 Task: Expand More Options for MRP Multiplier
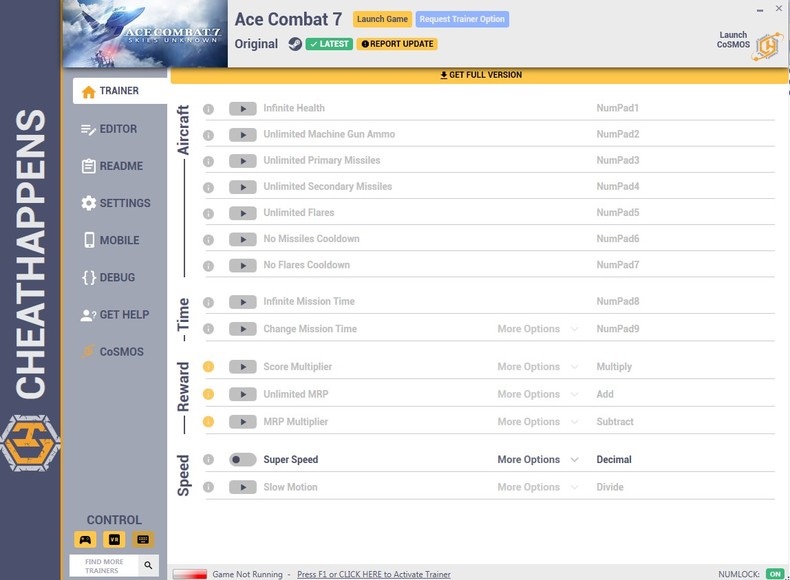(538, 422)
